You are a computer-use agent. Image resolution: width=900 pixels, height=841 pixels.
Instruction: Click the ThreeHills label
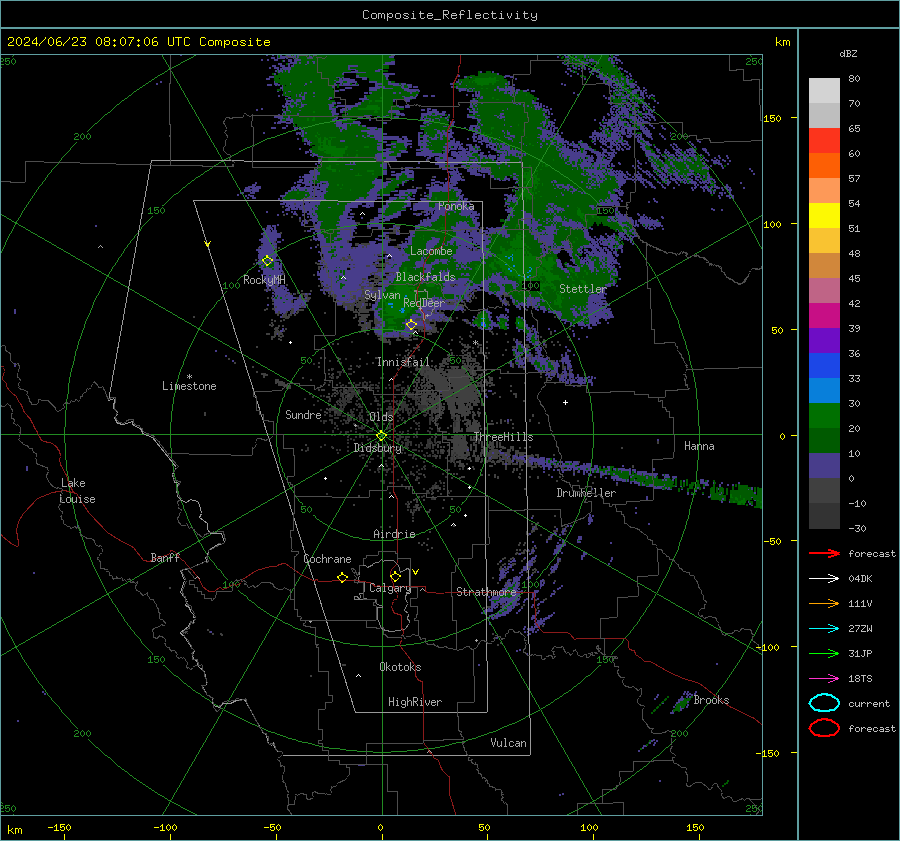(x=503, y=437)
